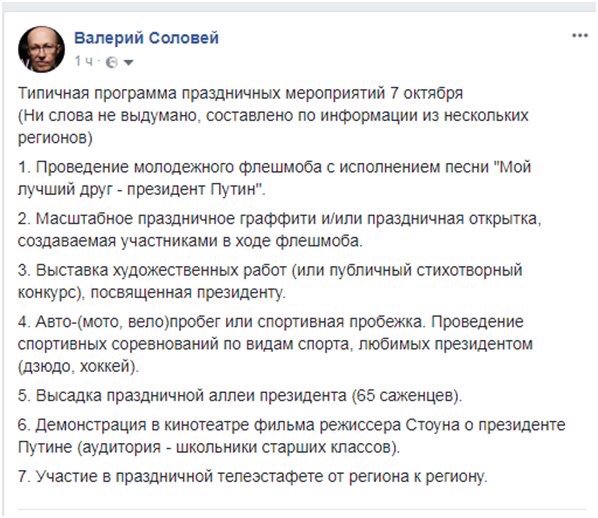Click the word 'регионов' ending the intro
This screenshot has height=518, width=598.
pos(55,138)
